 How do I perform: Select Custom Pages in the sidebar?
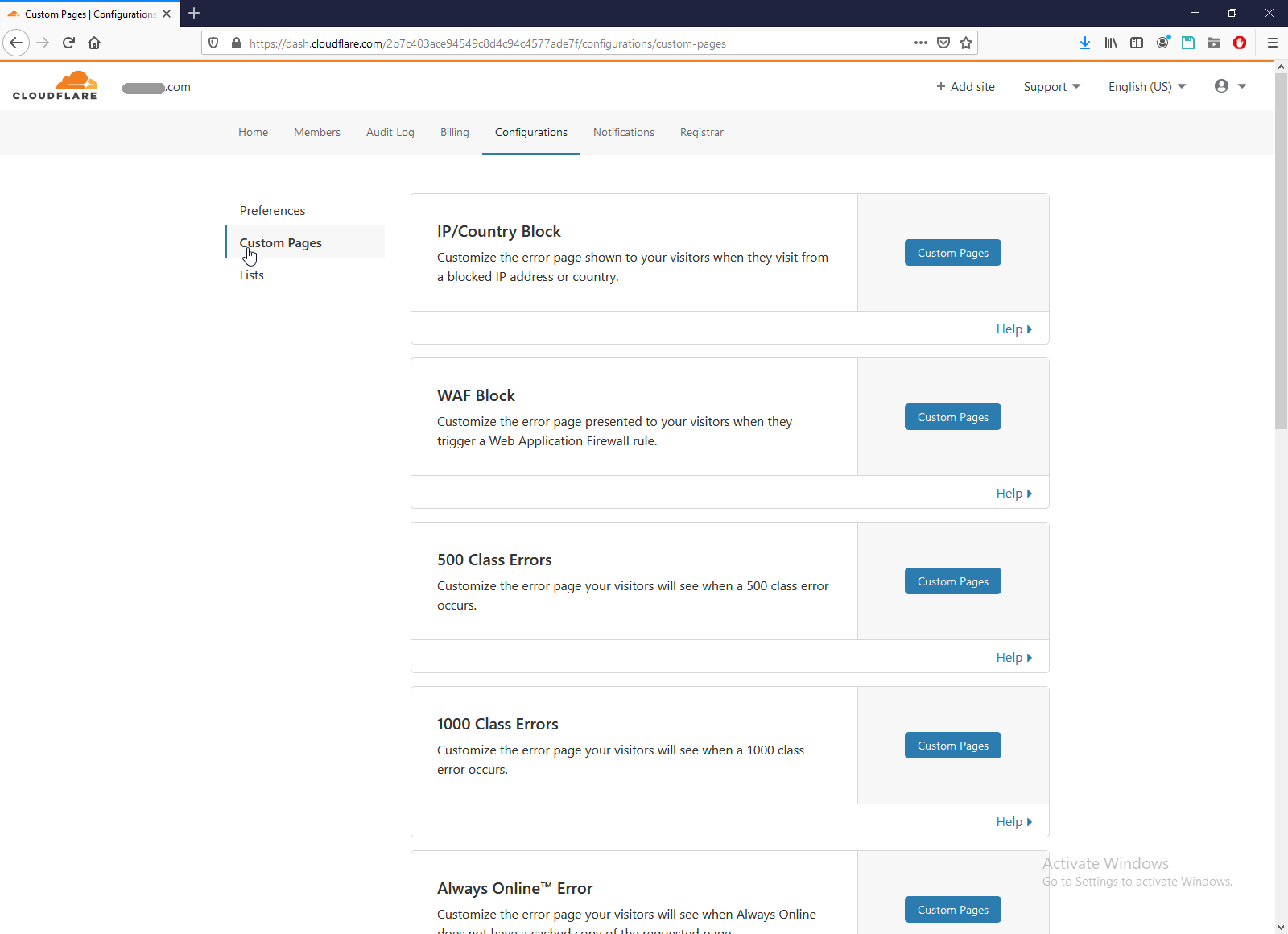pos(306,242)
